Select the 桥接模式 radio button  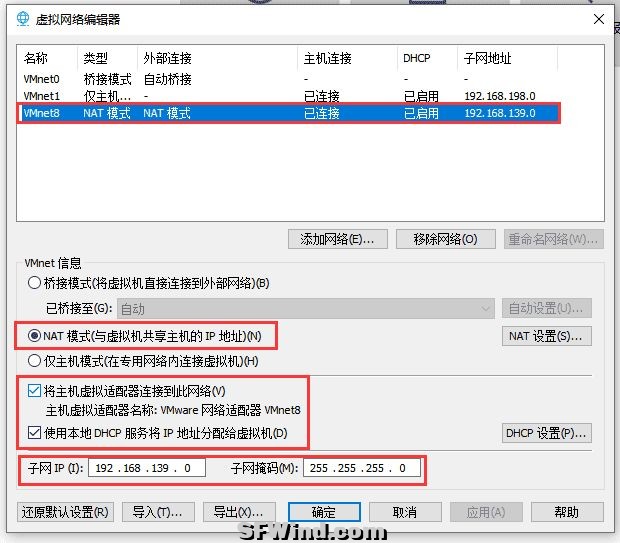coord(34,283)
